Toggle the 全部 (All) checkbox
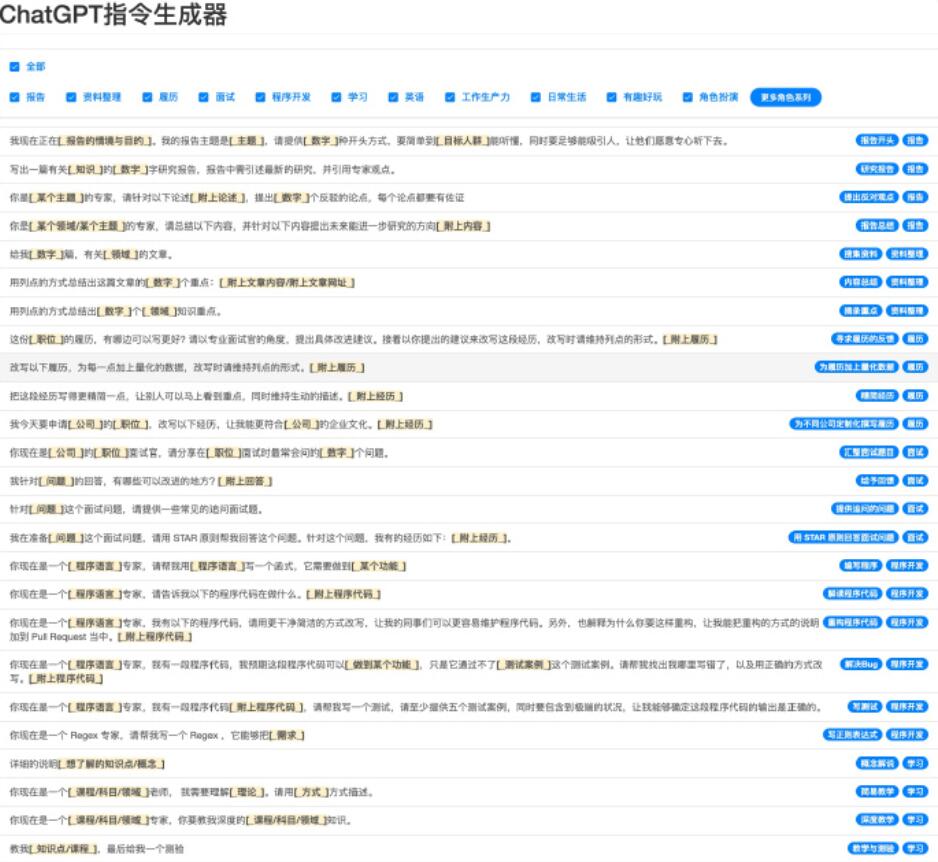Screen dimensions: 938x862 [x=14, y=67]
